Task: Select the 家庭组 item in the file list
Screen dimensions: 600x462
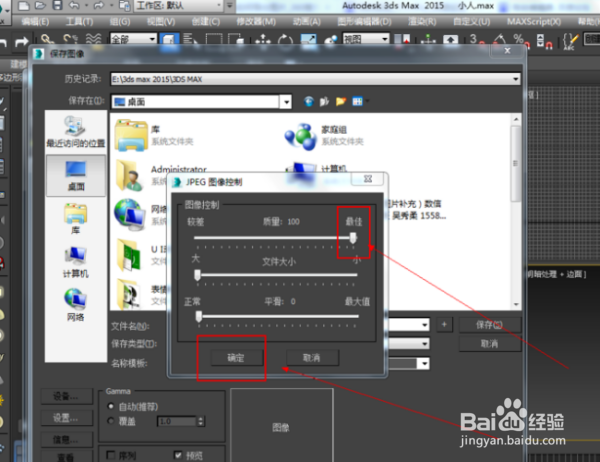Action: pyautogui.click(x=324, y=136)
